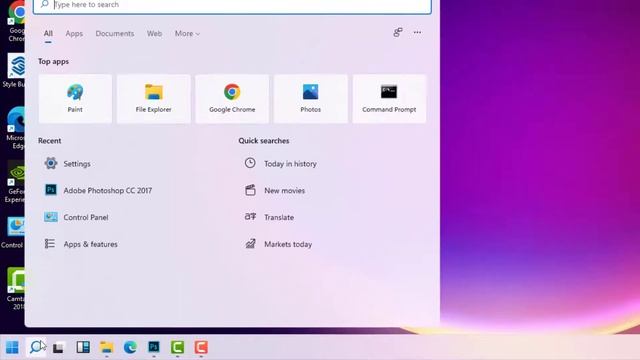This screenshot has height=360, width=640.
Task: Select New movies quick search
Action: (275, 190)
